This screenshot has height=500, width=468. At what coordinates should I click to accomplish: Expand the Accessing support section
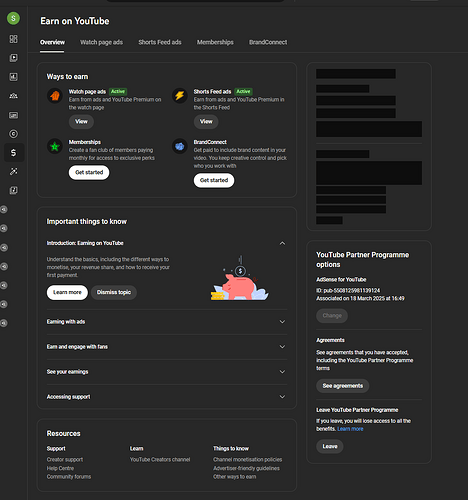click(x=282, y=397)
